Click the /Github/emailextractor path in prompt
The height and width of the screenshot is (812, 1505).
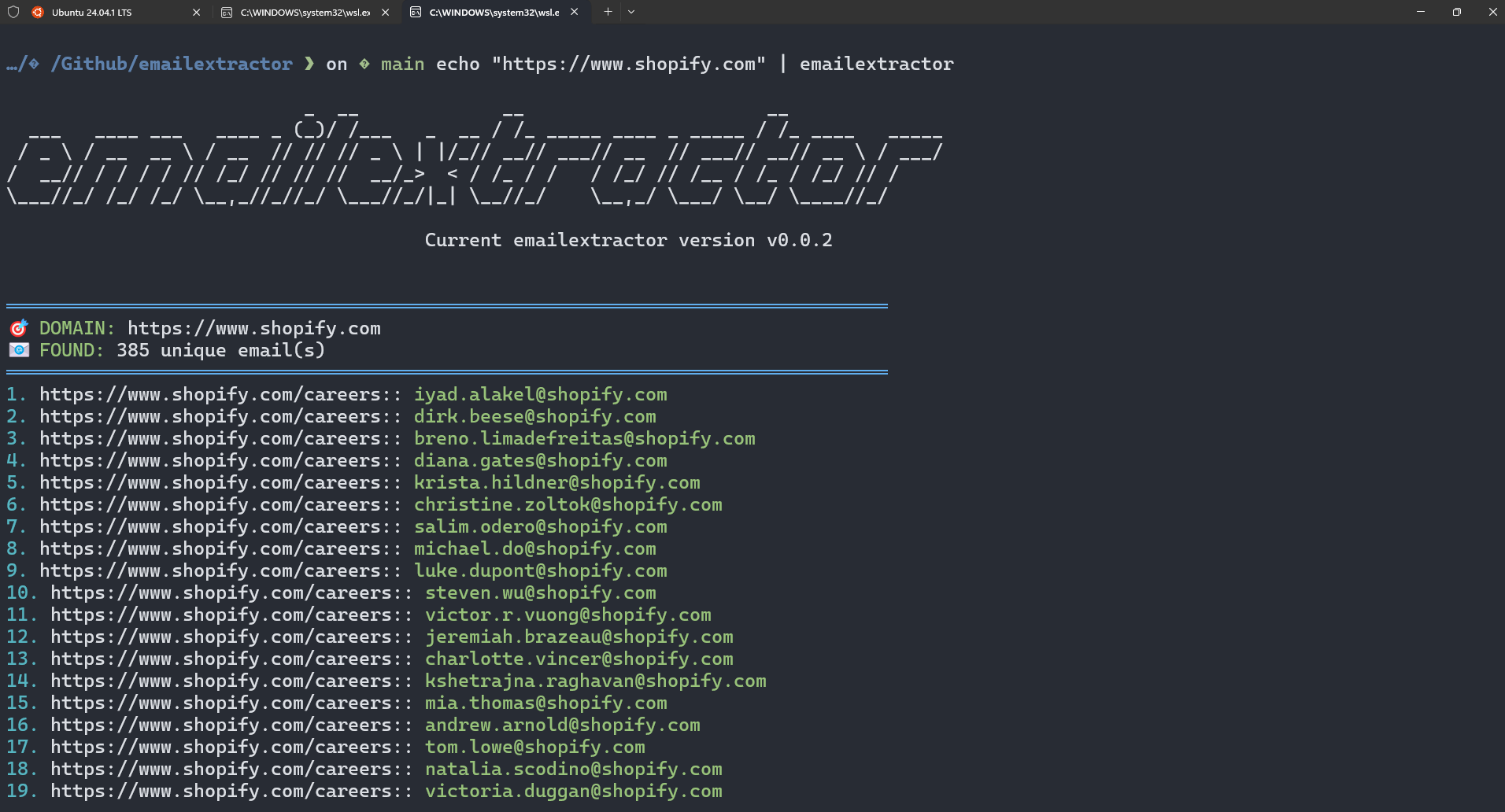pyautogui.click(x=172, y=64)
